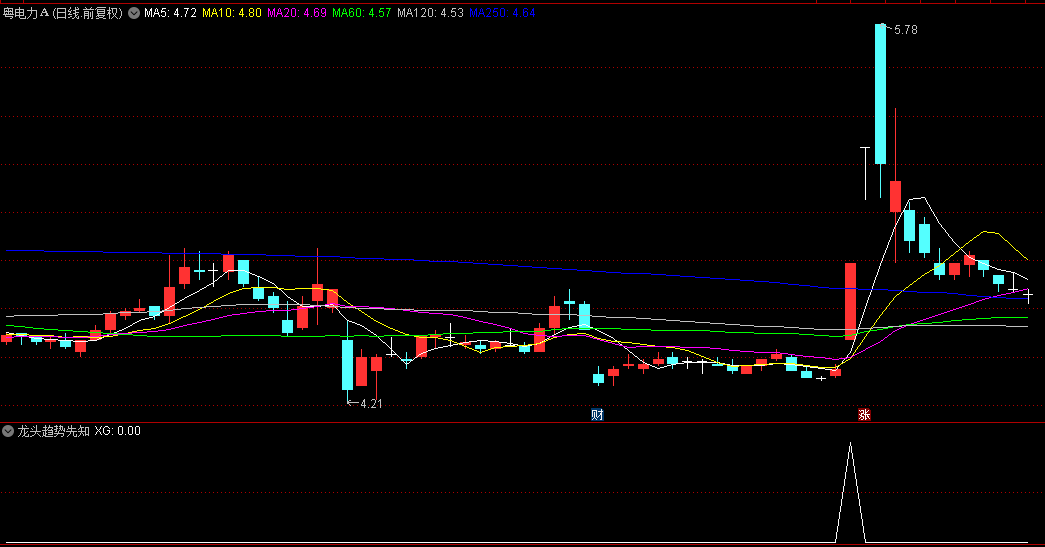
Task: Select the MA10: 4.80 label
Action: click(x=232, y=13)
